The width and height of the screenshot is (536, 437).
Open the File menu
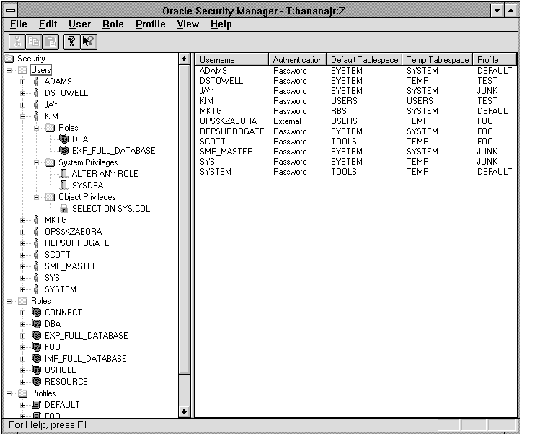click(18, 24)
